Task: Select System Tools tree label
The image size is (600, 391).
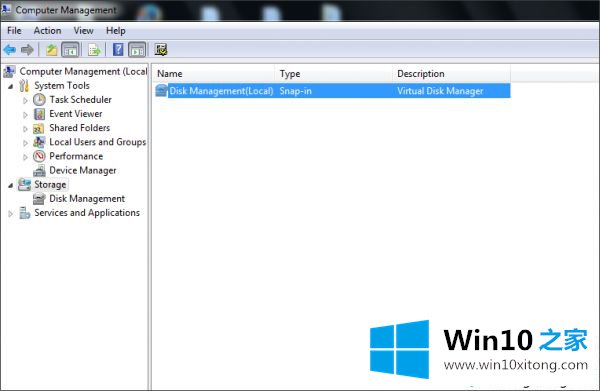Action: coord(62,86)
